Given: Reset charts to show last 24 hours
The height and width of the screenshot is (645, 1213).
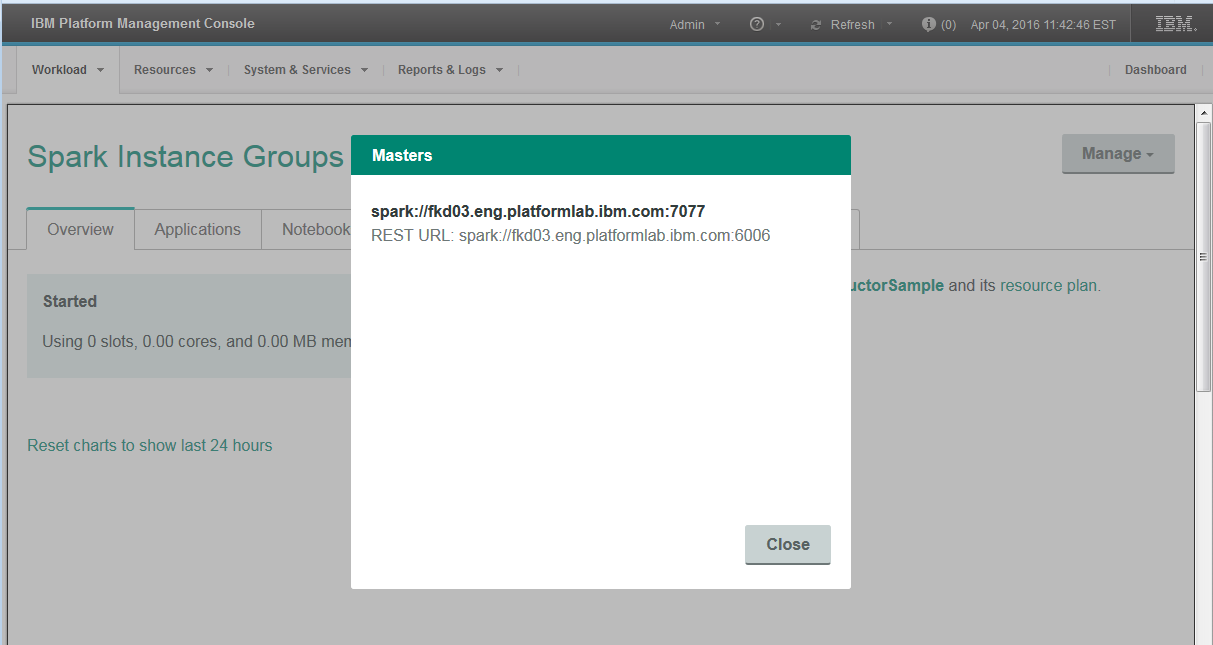Looking at the screenshot, I should (x=150, y=445).
